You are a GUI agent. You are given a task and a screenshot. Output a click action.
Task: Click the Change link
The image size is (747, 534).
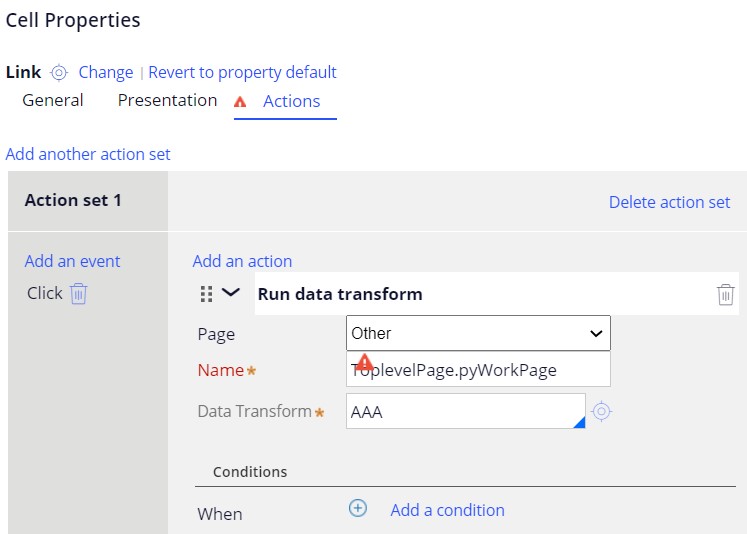pyautogui.click(x=106, y=72)
